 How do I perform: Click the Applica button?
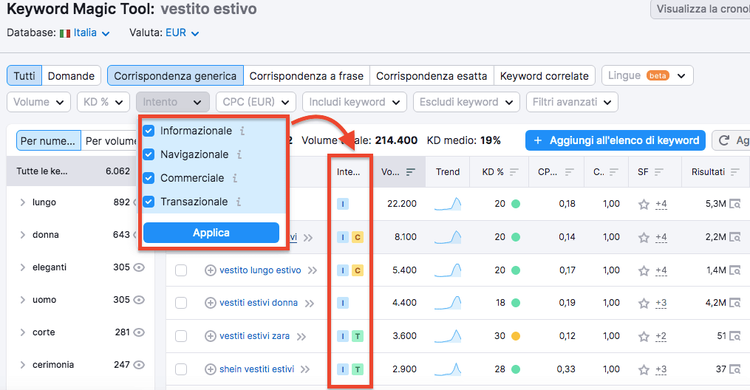point(211,233)
